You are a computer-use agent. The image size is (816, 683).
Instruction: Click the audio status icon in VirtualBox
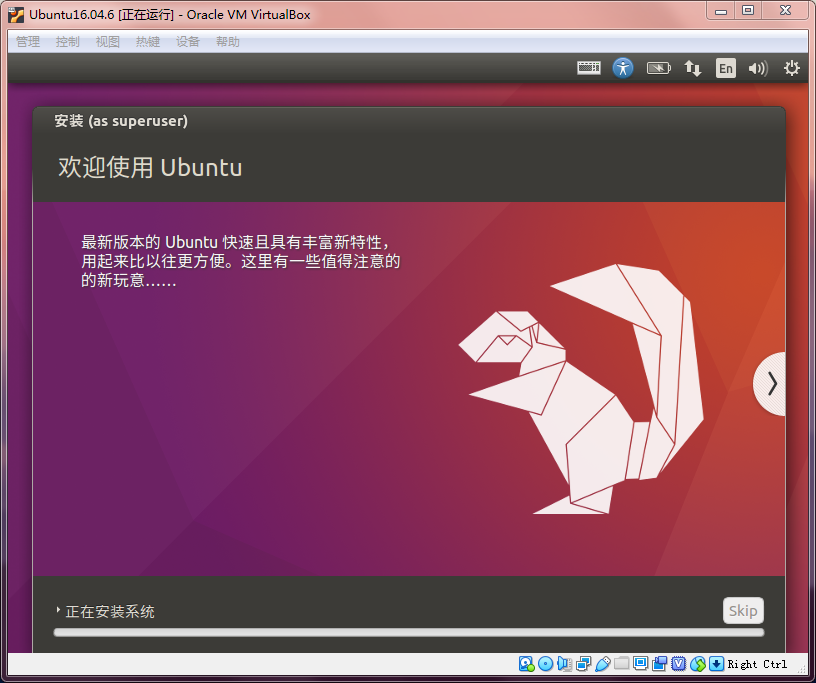click(x=564, y=664)
